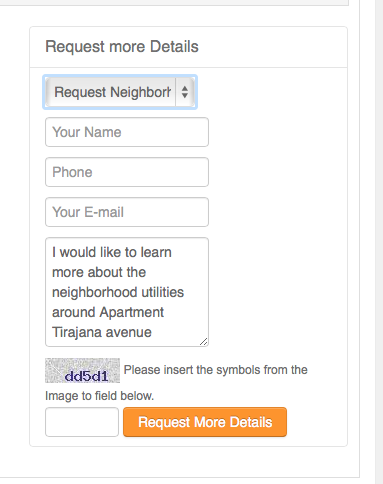Click inside the message text area
The height and width of the screenshot is (484, 383).
(127, 292)
